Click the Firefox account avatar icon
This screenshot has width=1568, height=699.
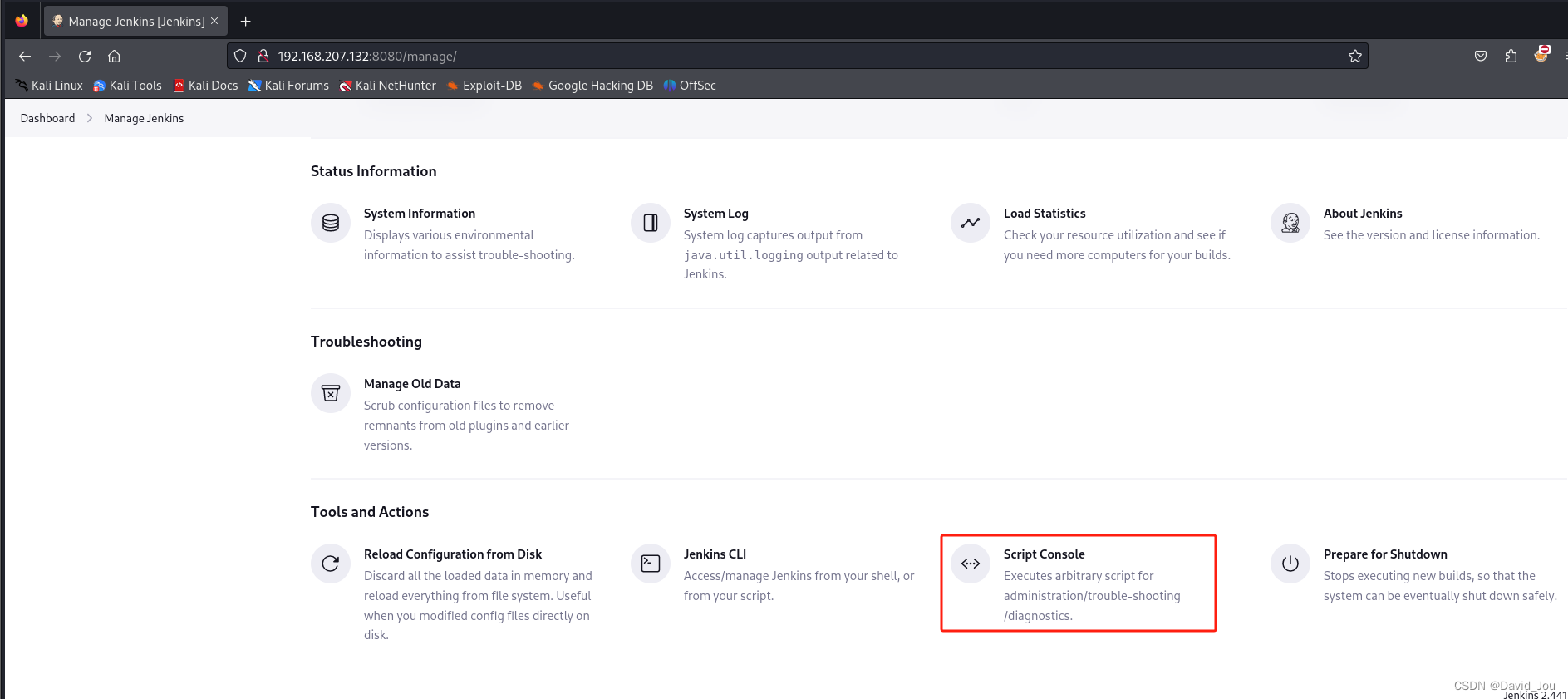pos(1541,54)
